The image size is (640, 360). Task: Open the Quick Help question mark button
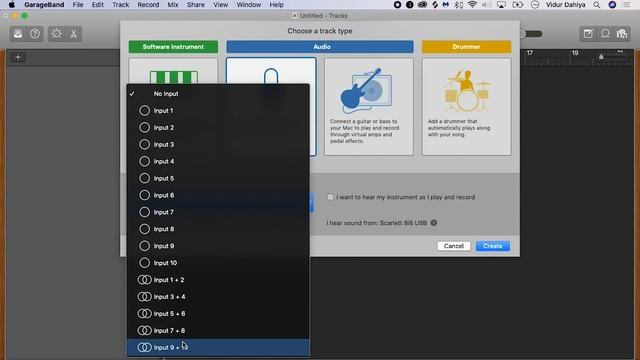pos(35,34)
